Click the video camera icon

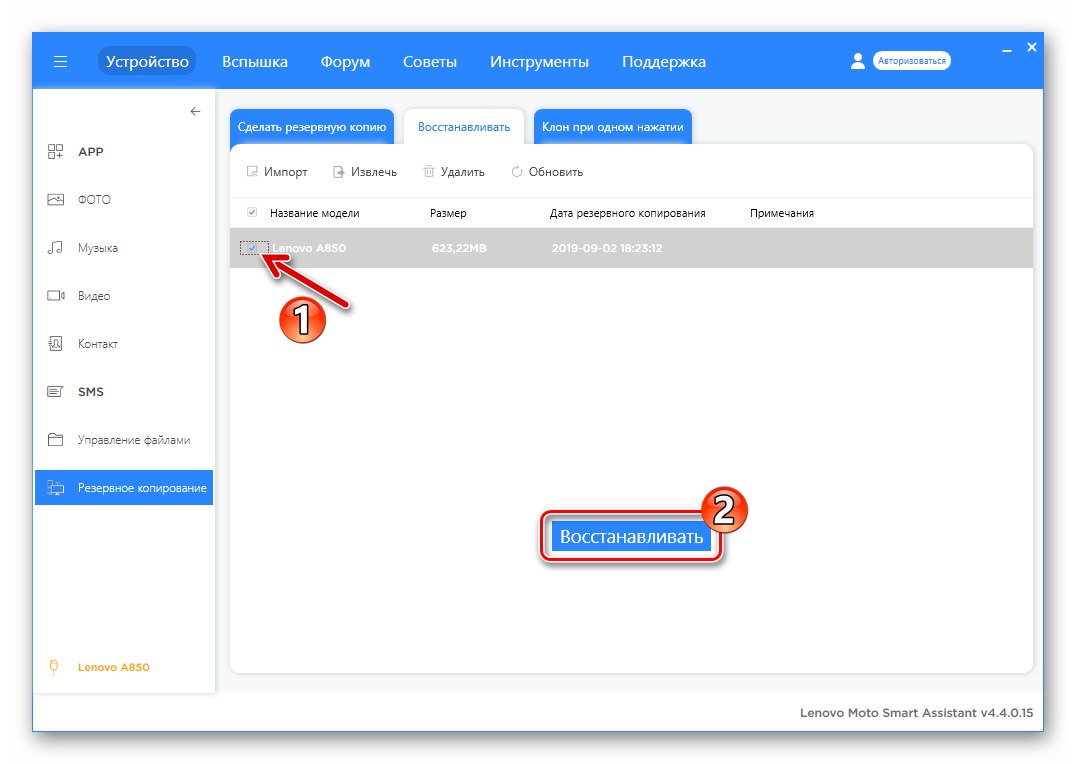[56, 296]
